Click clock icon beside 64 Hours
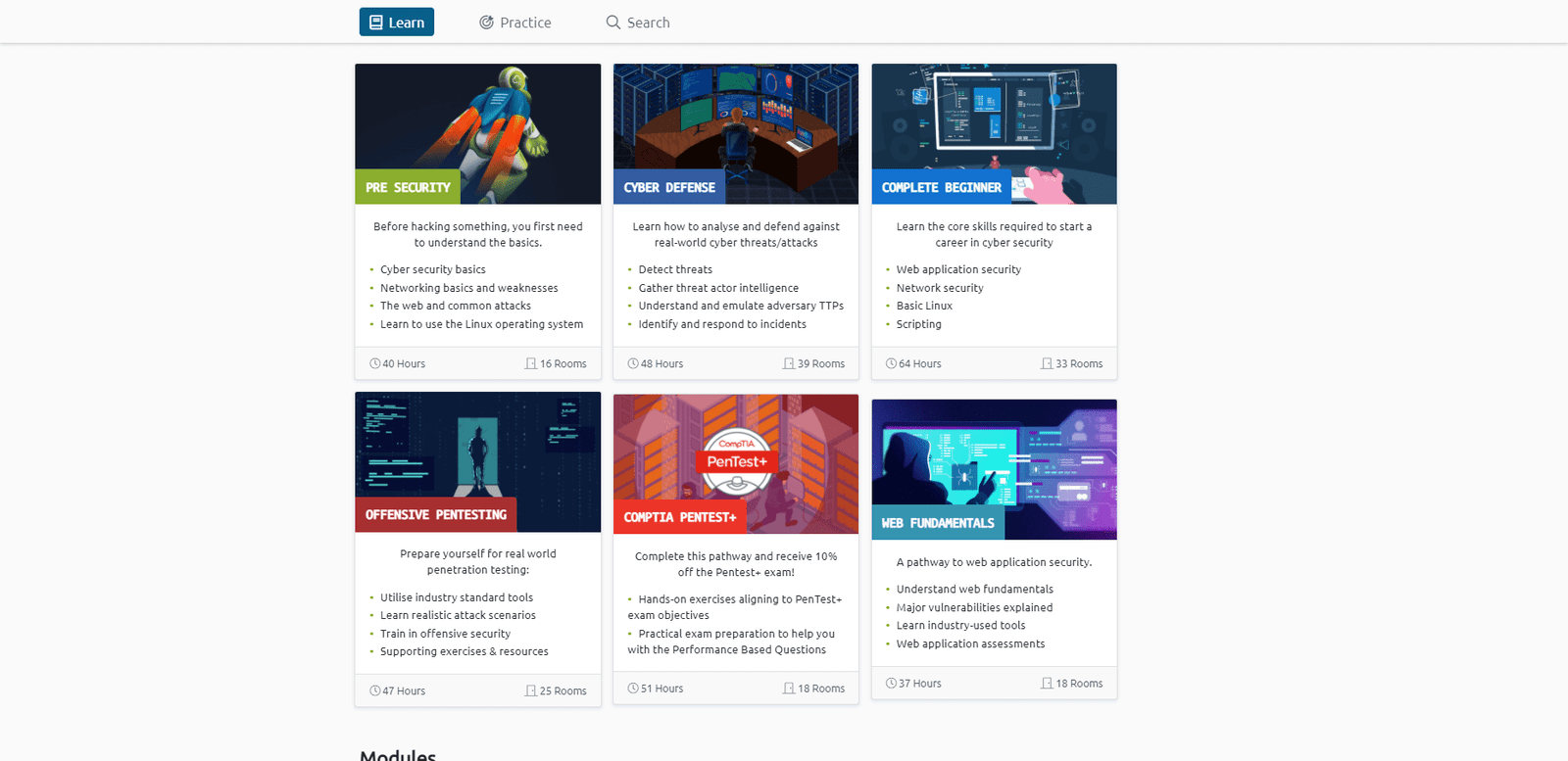1568x761 pixels. pos(892,363)
